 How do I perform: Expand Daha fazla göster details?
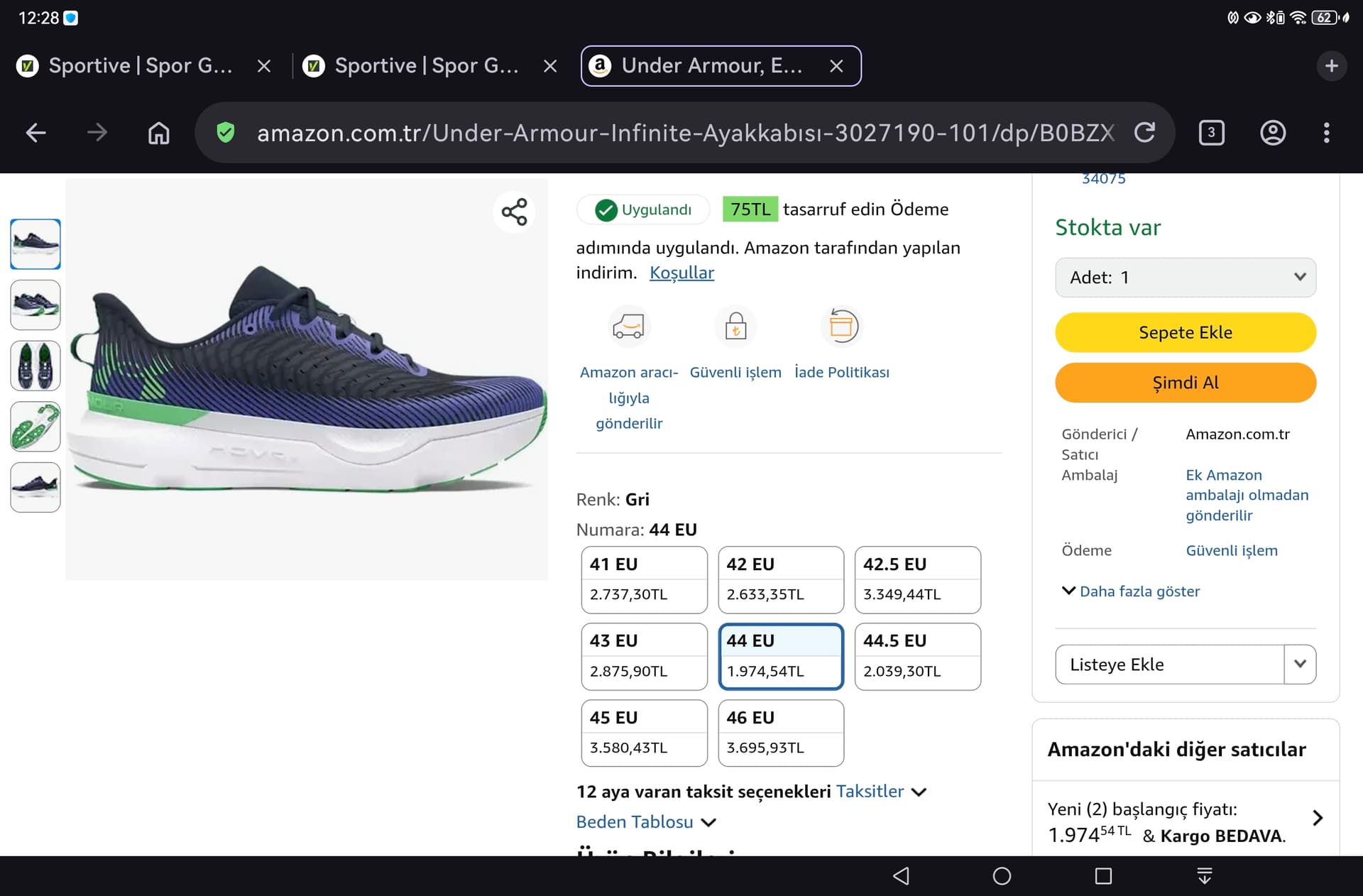pyautogui.click(x=1130, y=591)
